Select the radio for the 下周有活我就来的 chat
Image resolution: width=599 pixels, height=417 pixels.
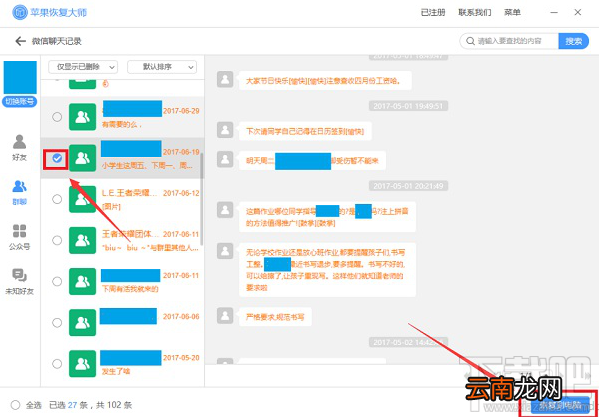tap(57, 281)
